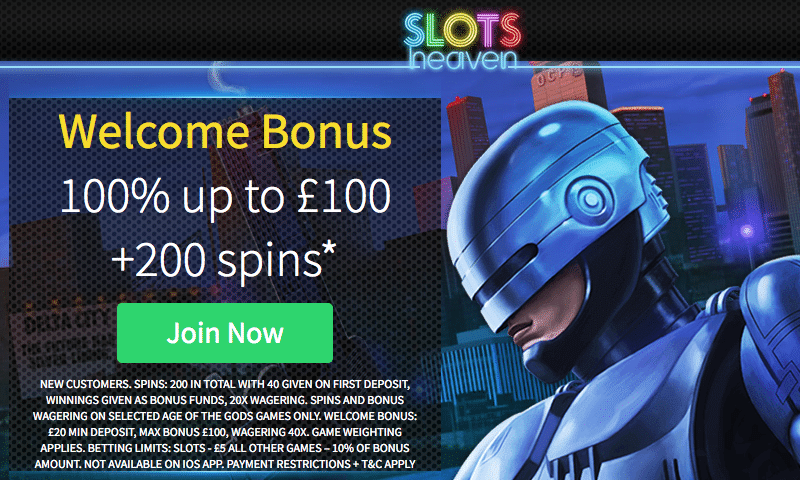This screenshot has width=800, height=480.
Task: Click the multicolored SLOTS neon letters
Action: click(463, 29)
